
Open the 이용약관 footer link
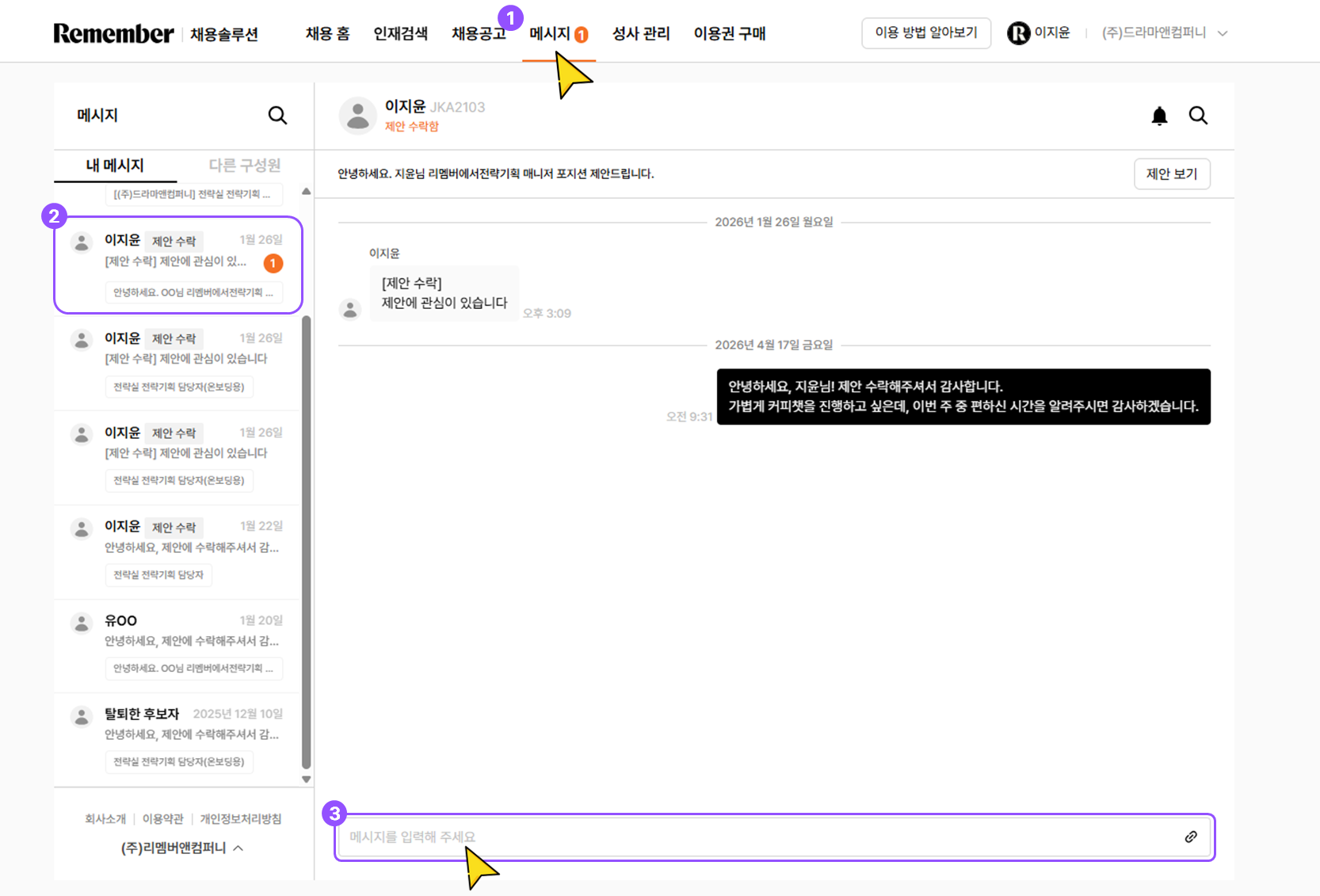(163, 818)
